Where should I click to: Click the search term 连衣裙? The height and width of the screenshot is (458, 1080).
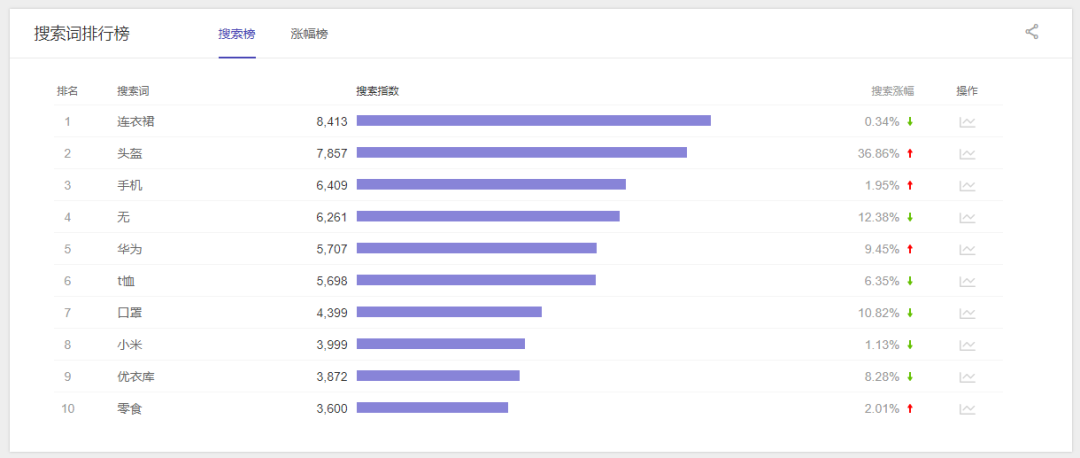tap(136, 122)
